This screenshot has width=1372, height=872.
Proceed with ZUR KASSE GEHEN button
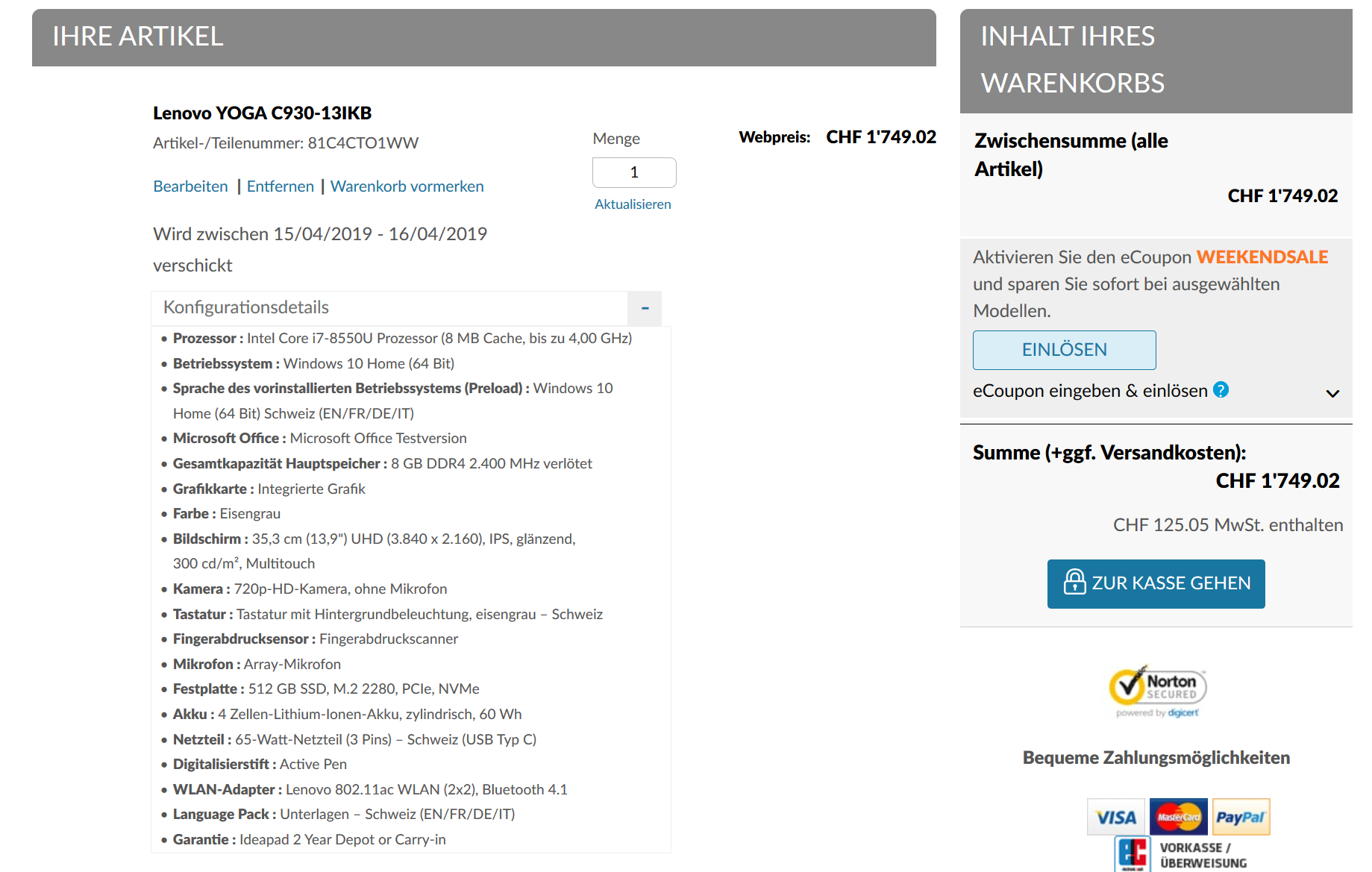click(1156, 583)
